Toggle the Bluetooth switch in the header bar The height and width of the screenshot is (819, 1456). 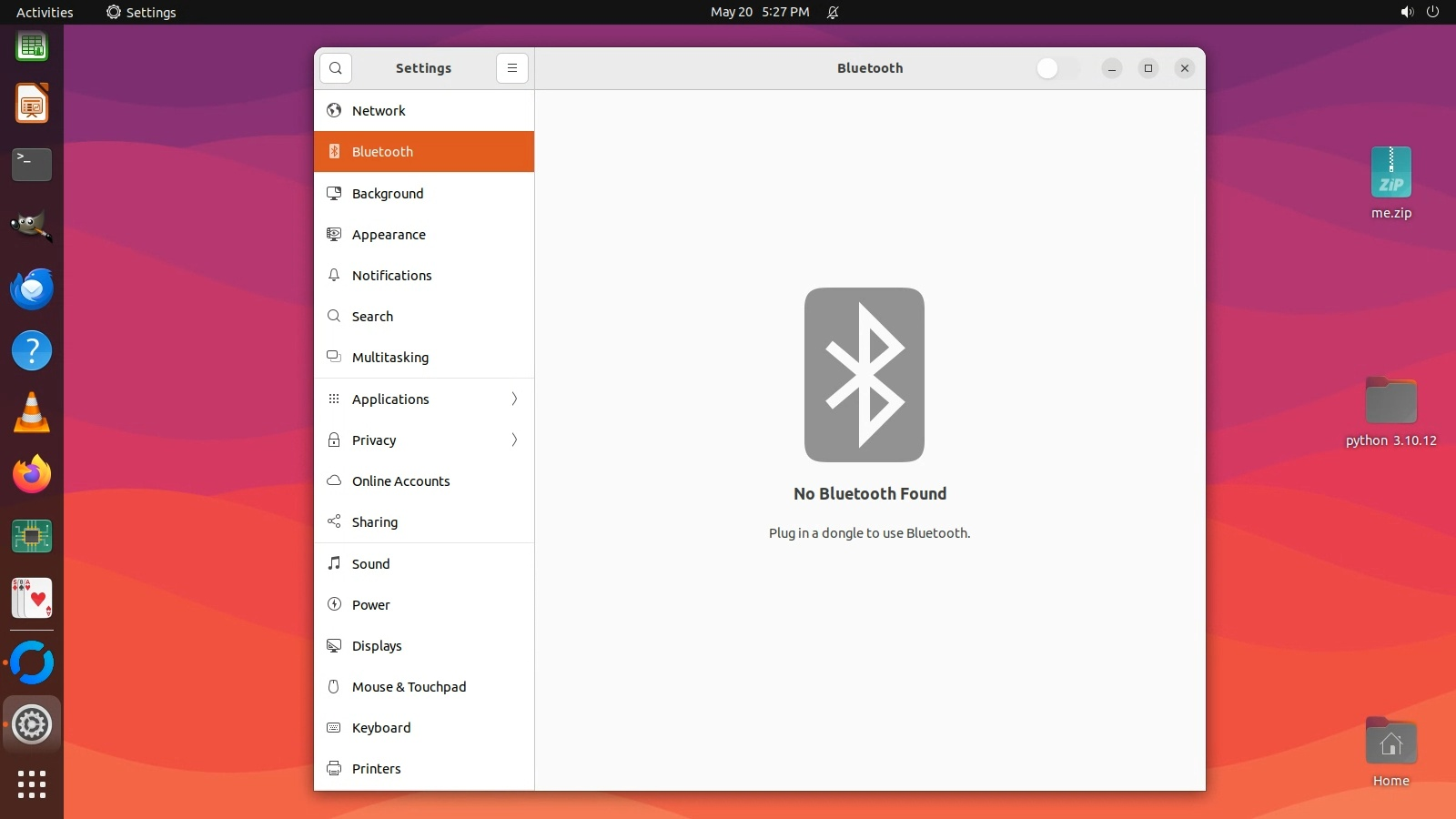[1057, 68]
